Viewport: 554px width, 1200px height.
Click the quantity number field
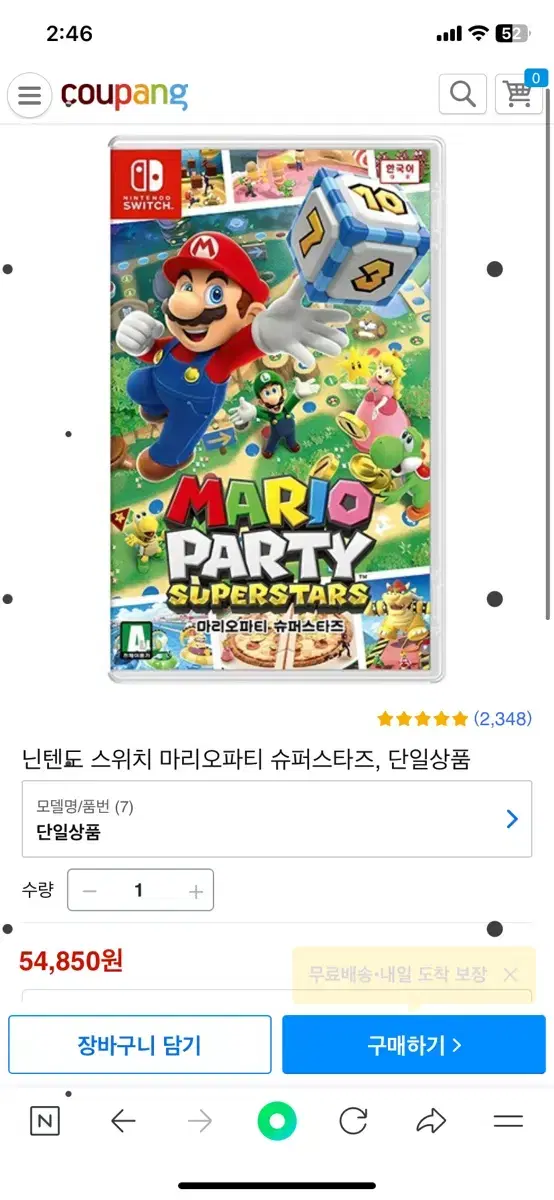(140, 891)
